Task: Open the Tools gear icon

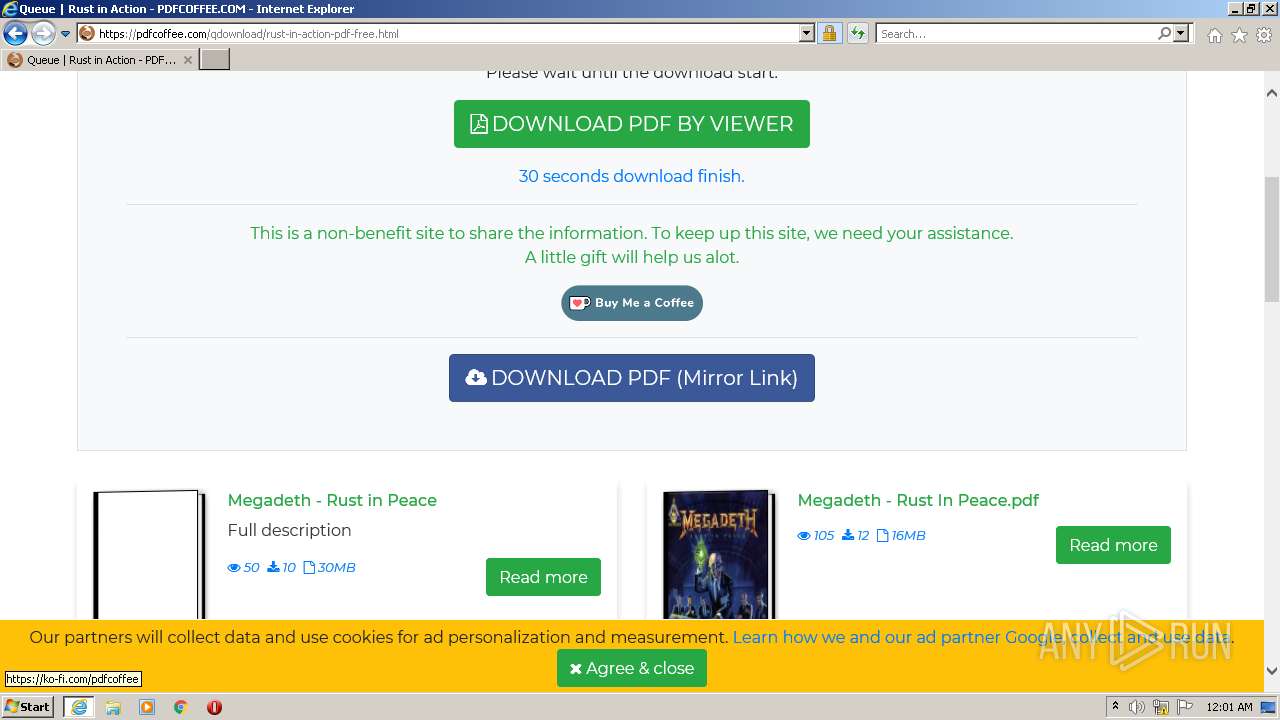Action: coord(1264,35)
